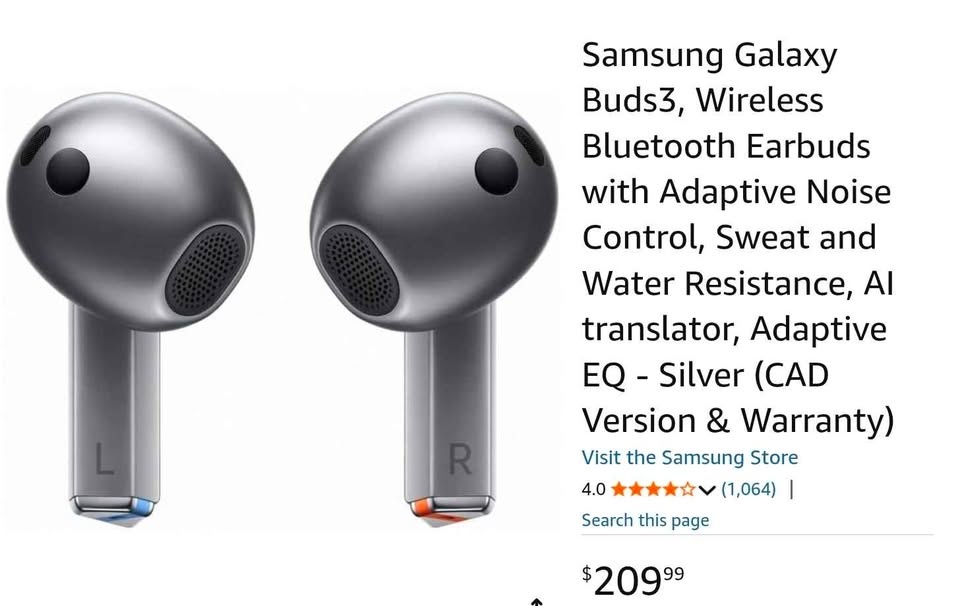Click the L marking on left stem
Image resolution: width=960 pixels, height=606 pixels.
click(x=105, y=459)
